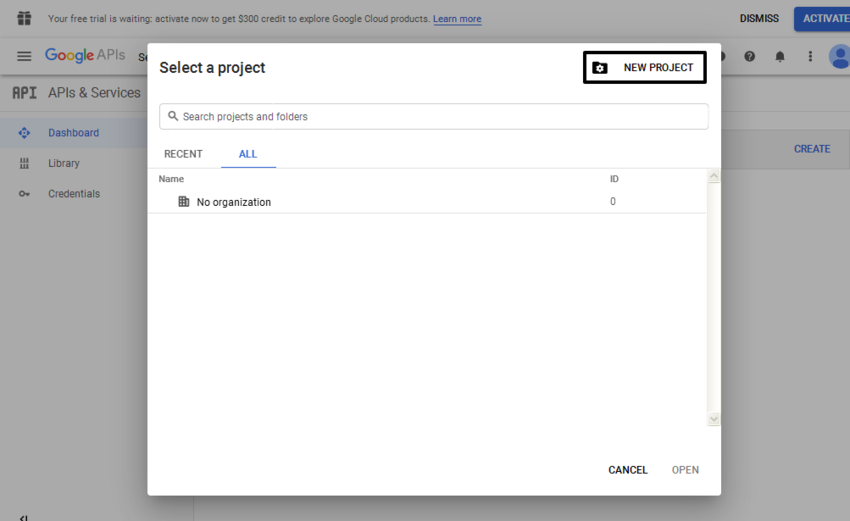Click the Library sidebar icon

point(24,163)
